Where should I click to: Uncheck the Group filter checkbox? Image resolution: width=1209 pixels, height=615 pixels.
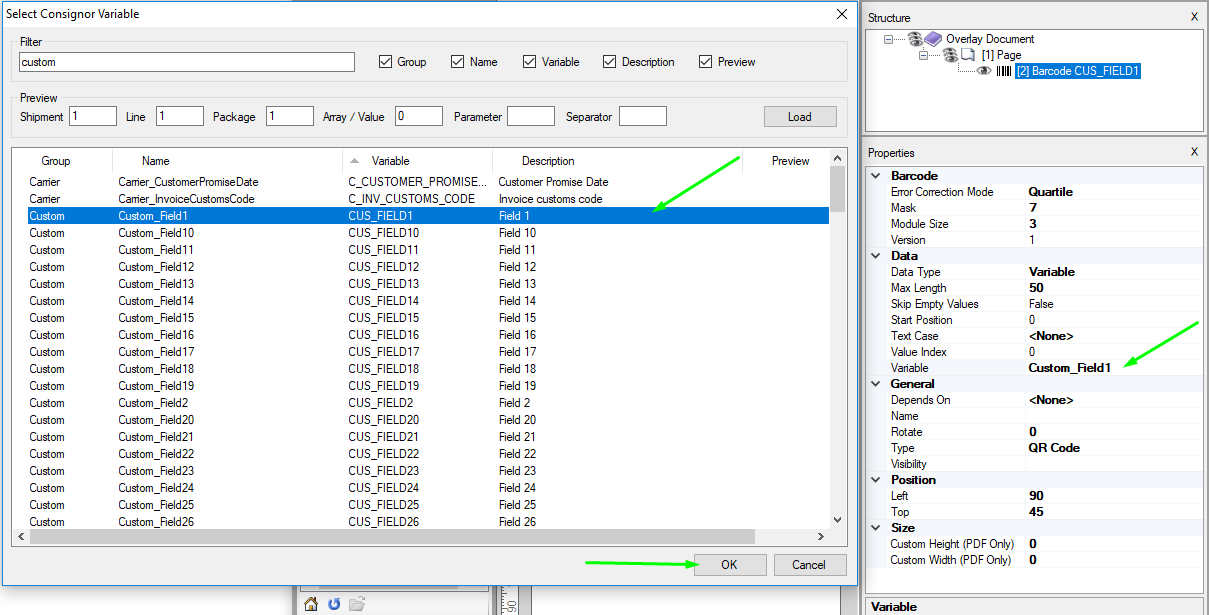[x=386, y=62]
